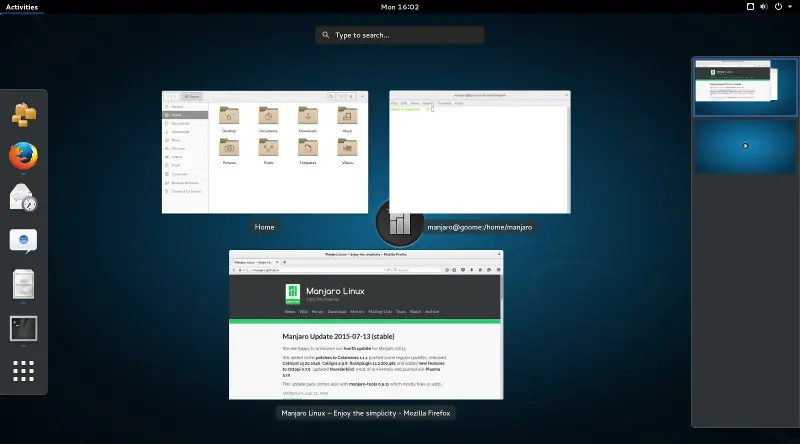Click the bookmark star icon in Firefox toolbar

(447, 270)
